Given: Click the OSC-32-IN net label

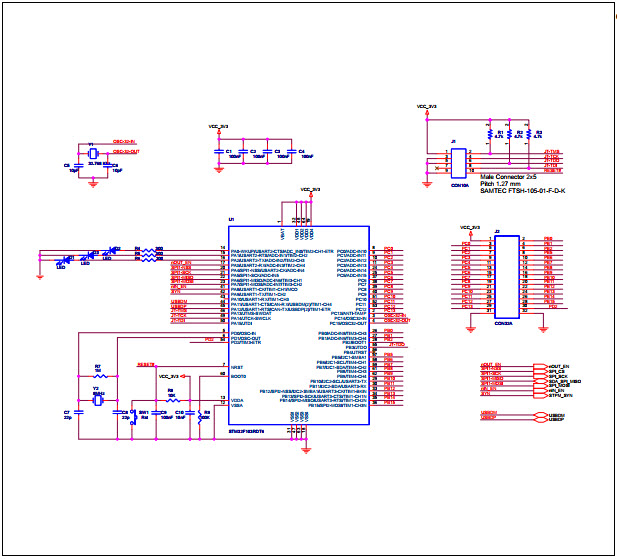Looking at the screenshot, I should (125, 143).
